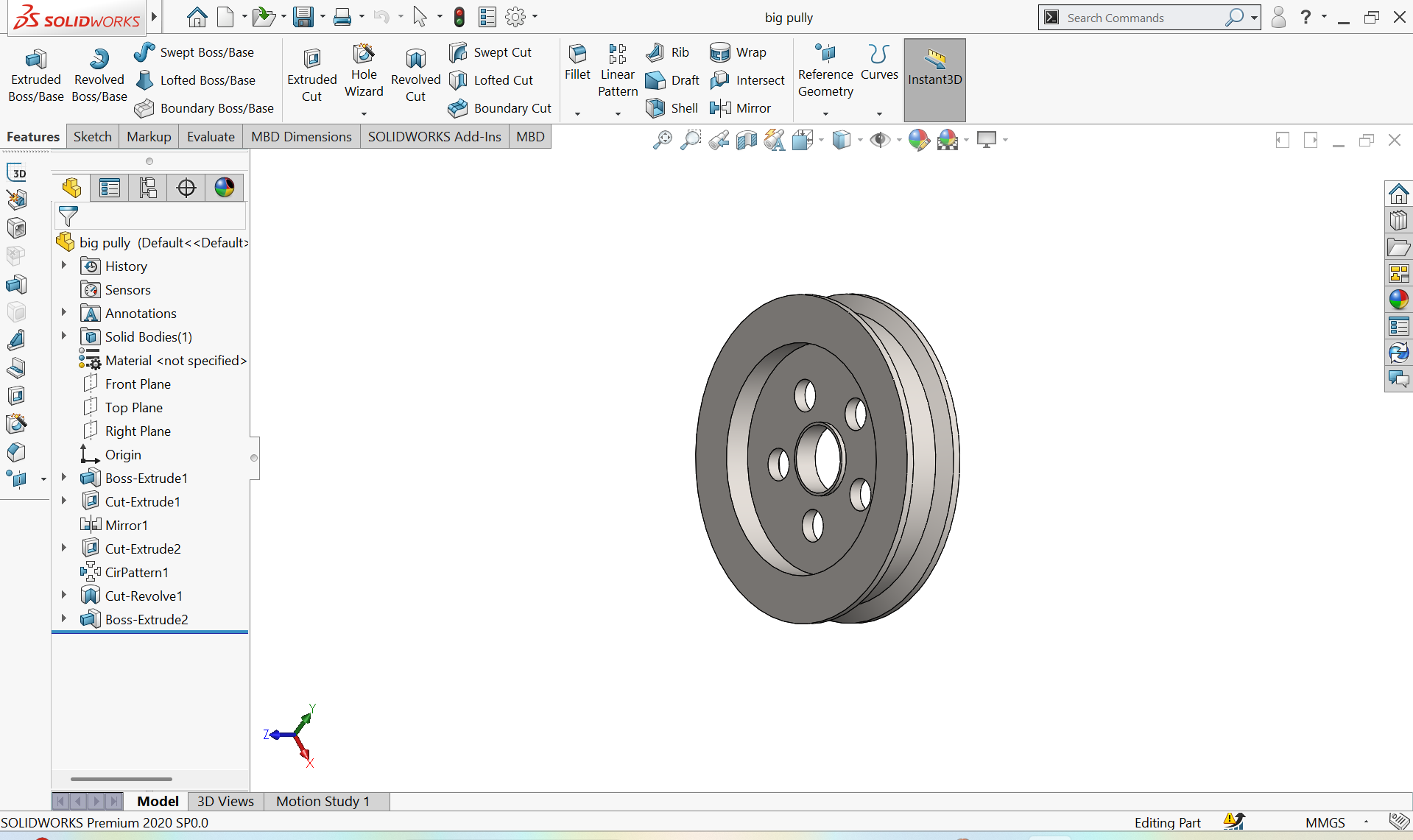Click the Zoom to Fit icon
Screen dimensions: 1413x840
tap(662, 140)
